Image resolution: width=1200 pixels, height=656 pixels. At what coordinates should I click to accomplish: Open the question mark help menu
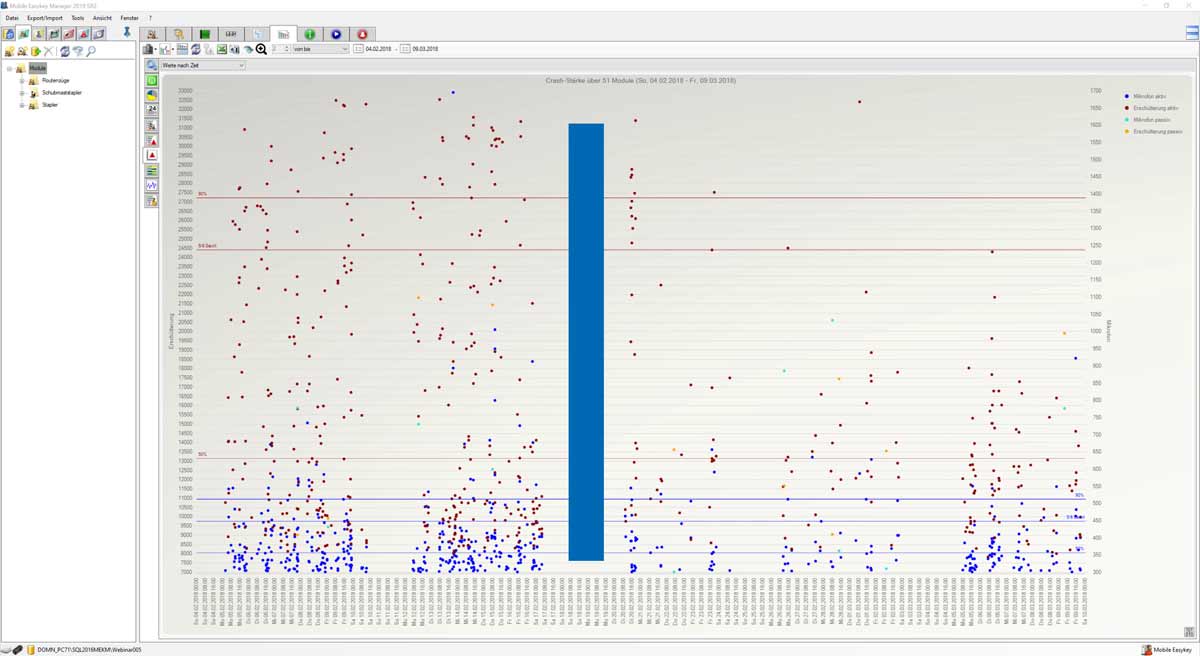point(150,18)
